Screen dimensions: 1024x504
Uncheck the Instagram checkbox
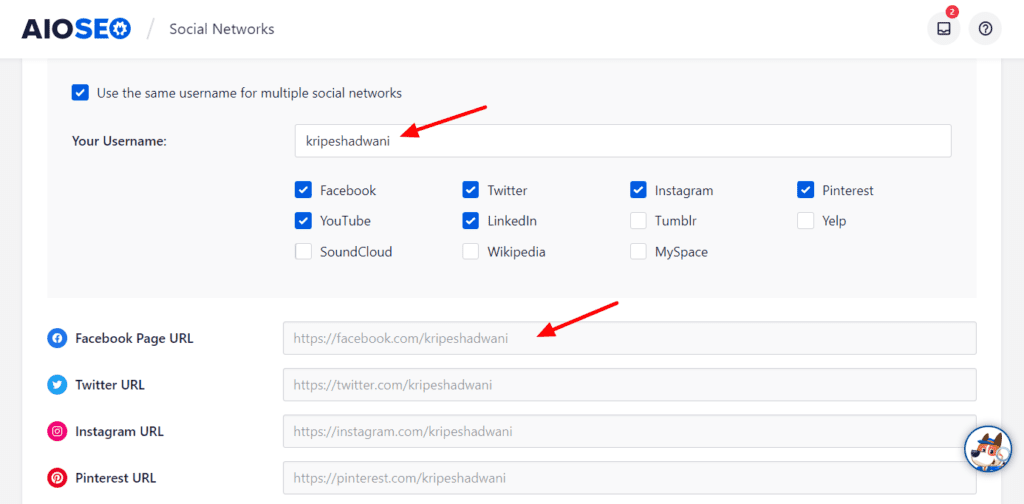(x=638, y=190)
